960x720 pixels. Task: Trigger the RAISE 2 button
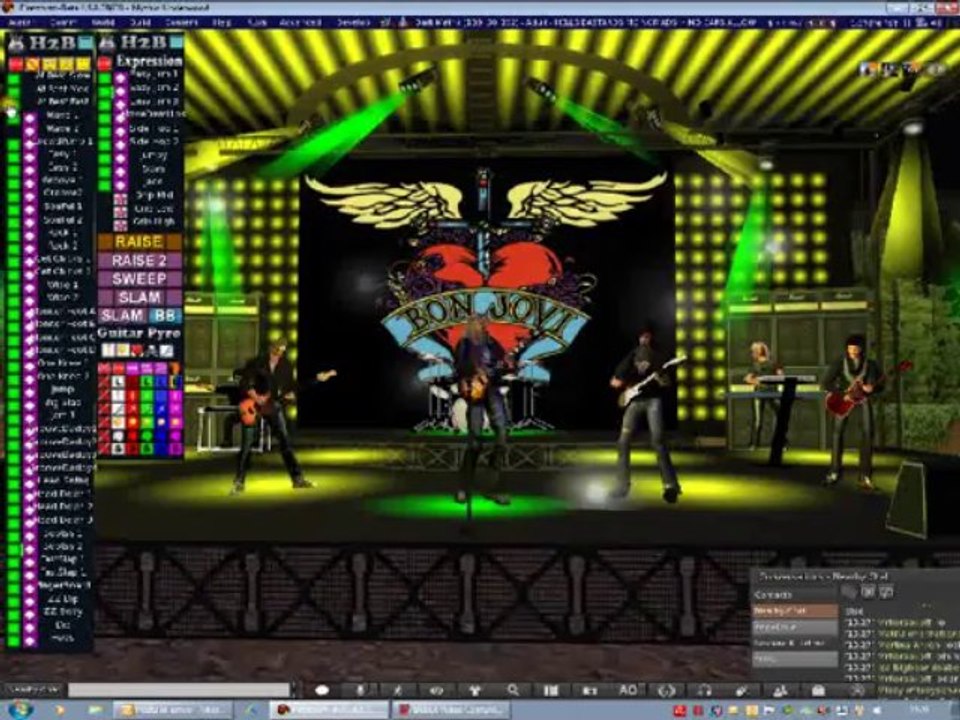coord(140,261)
